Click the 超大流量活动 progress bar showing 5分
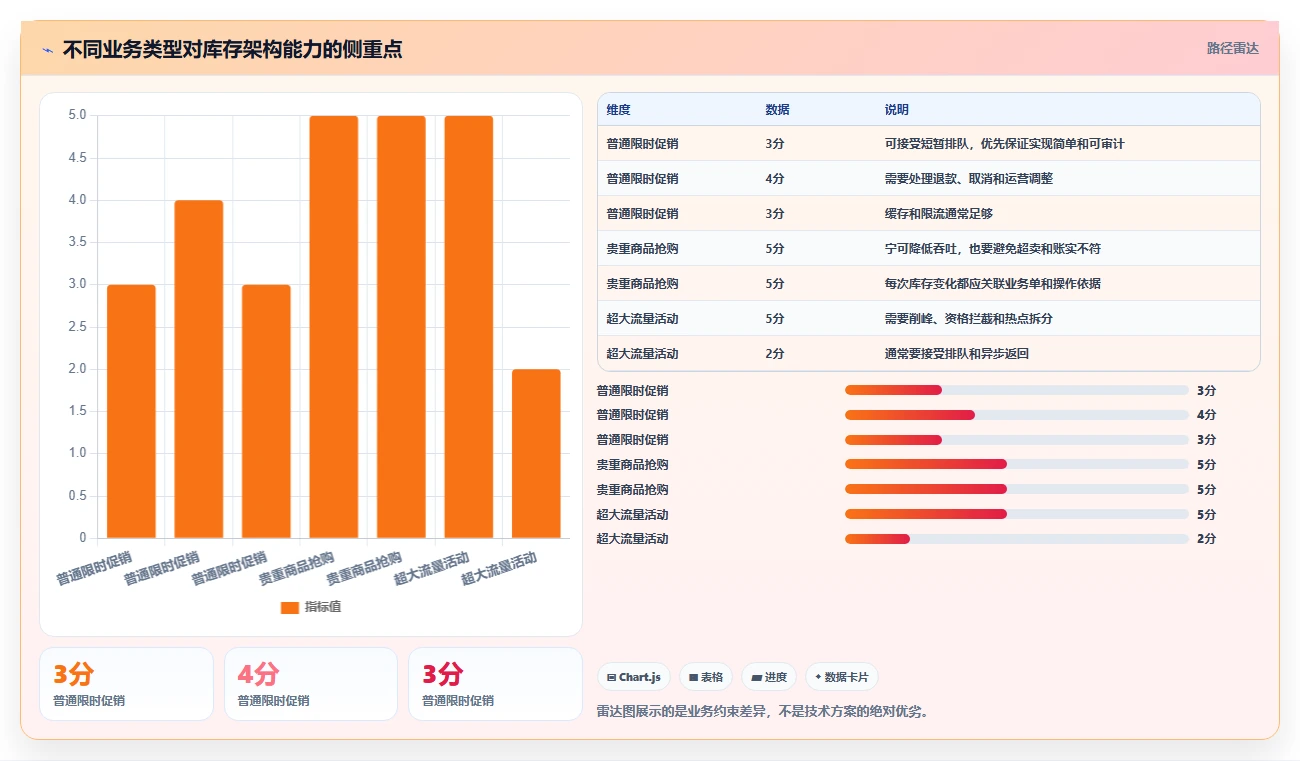Viewport: 1300px width, 761px height. pyautogui.click(x=1017, y=514)
